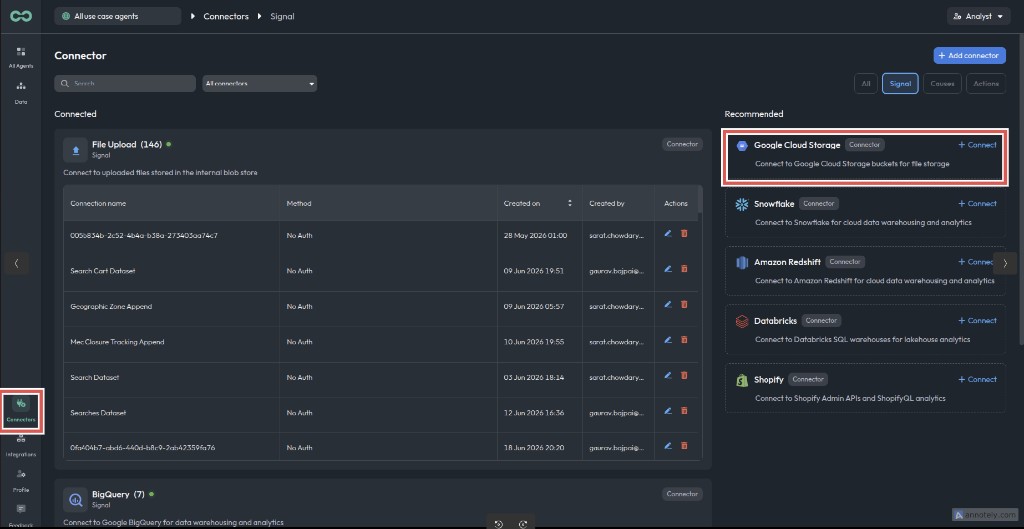Click the BigQuery connector icon

[76, 500]
